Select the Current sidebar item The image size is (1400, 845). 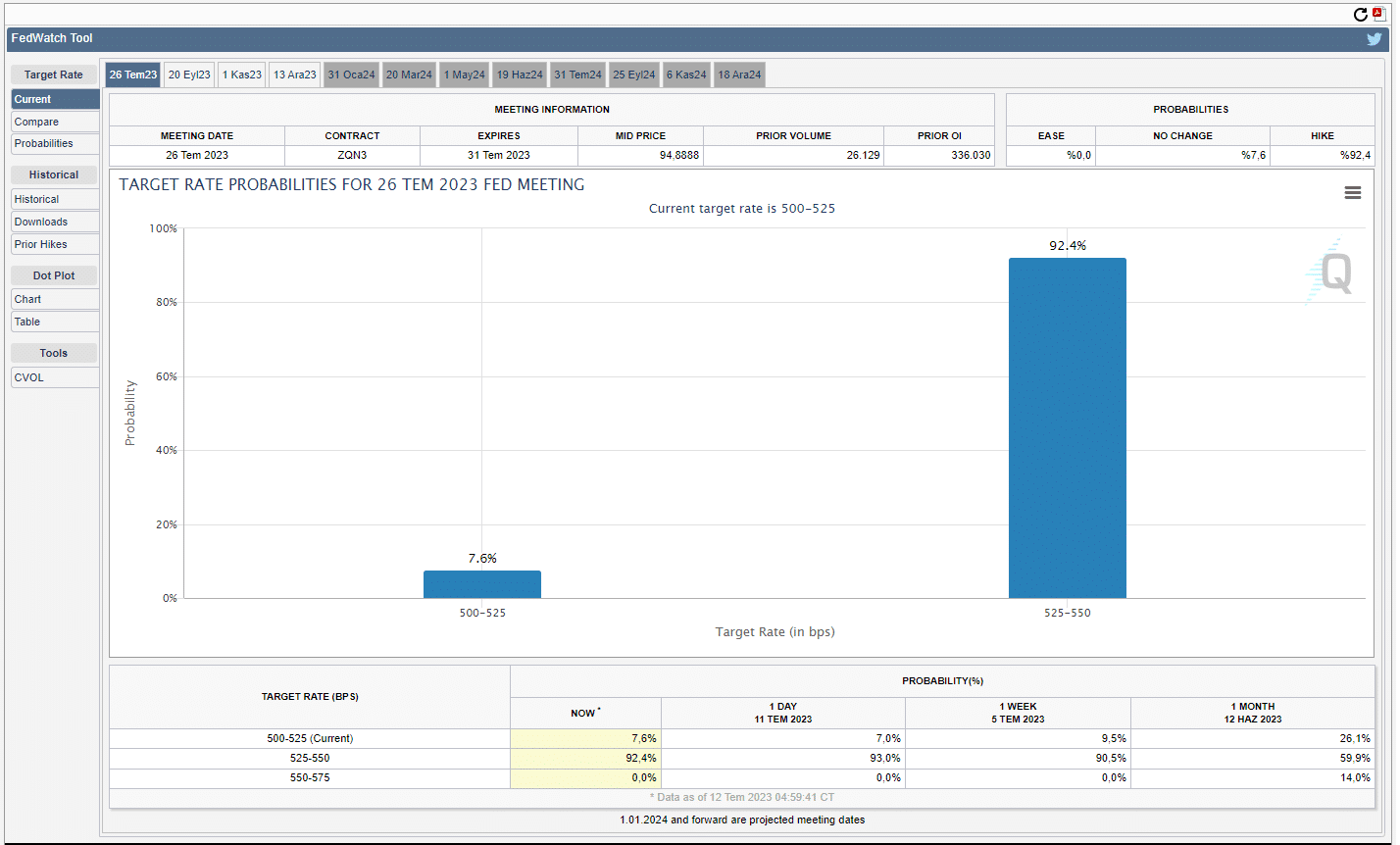(x=55, y=99)
